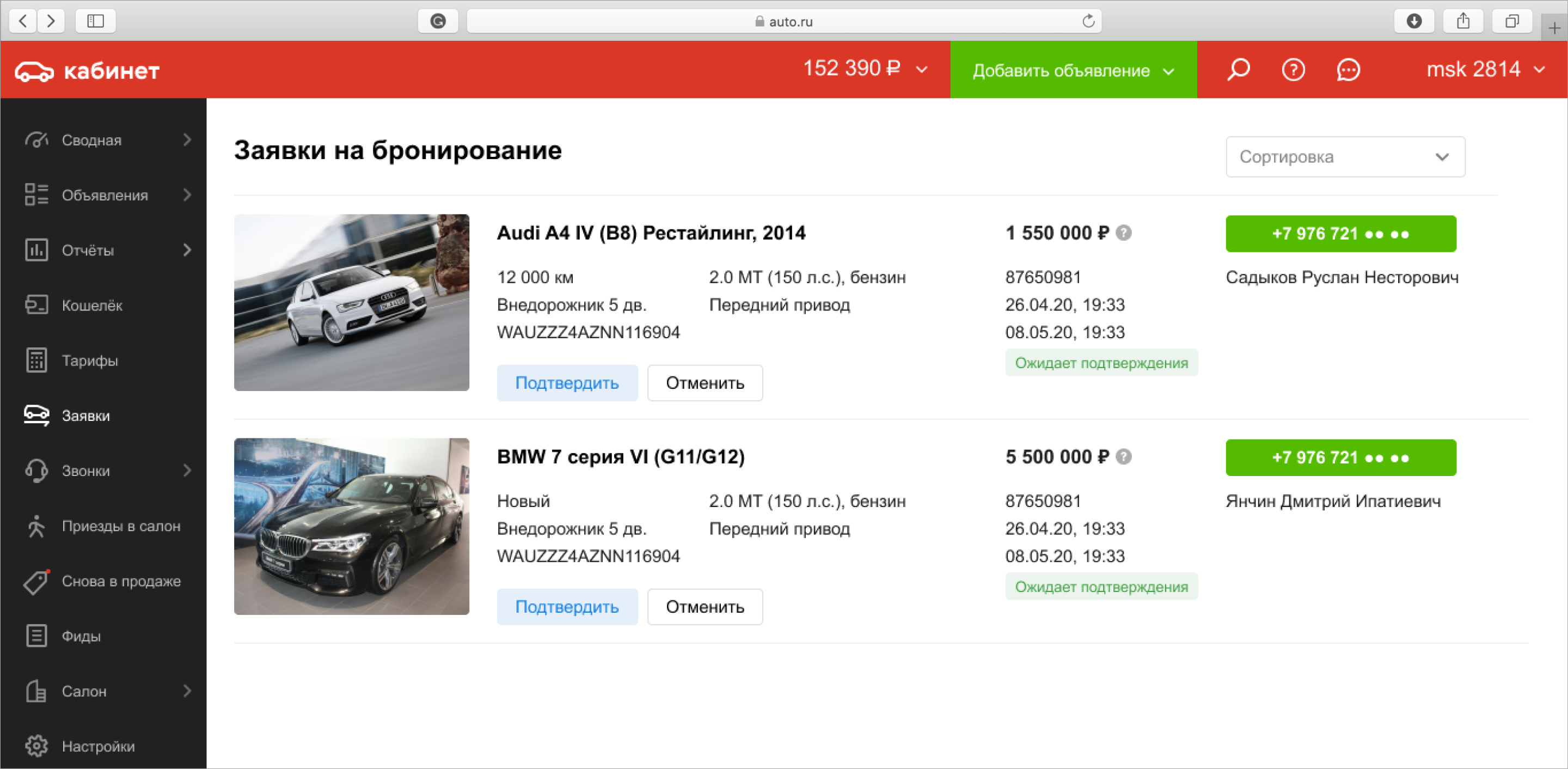
Task: Click the auto.ru address bar
Action: (784, 21)
